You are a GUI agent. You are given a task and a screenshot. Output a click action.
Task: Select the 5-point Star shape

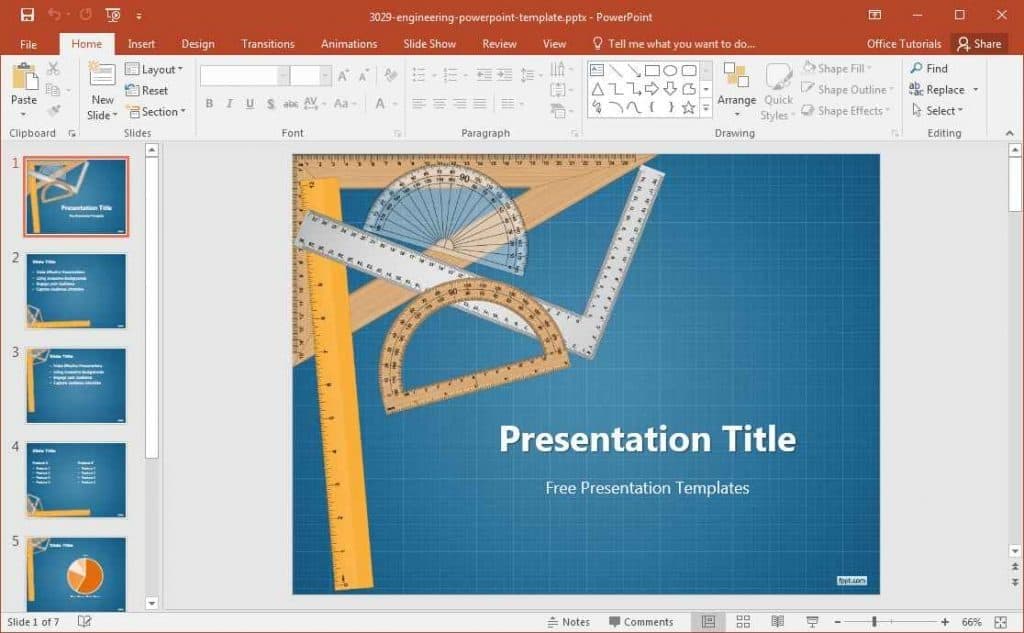coord(688,108)
